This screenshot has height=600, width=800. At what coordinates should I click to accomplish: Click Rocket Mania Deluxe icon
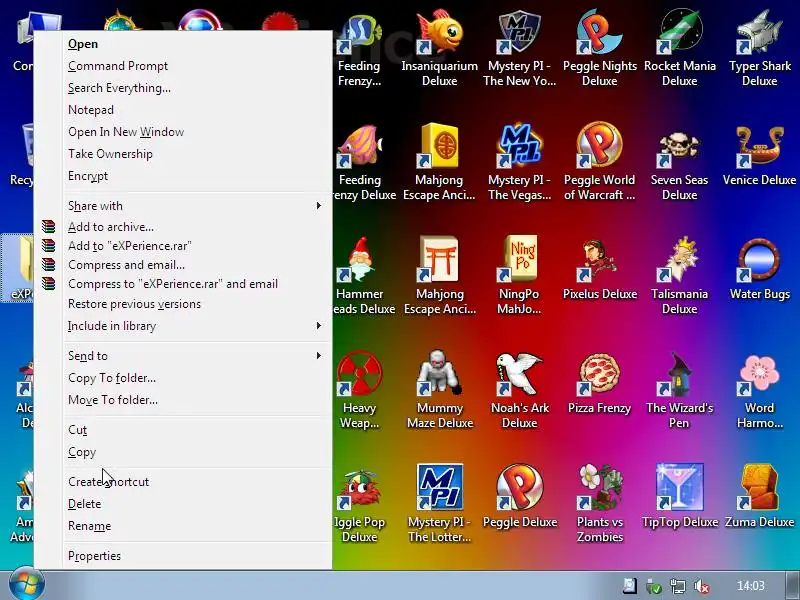(x=680, y=33)
